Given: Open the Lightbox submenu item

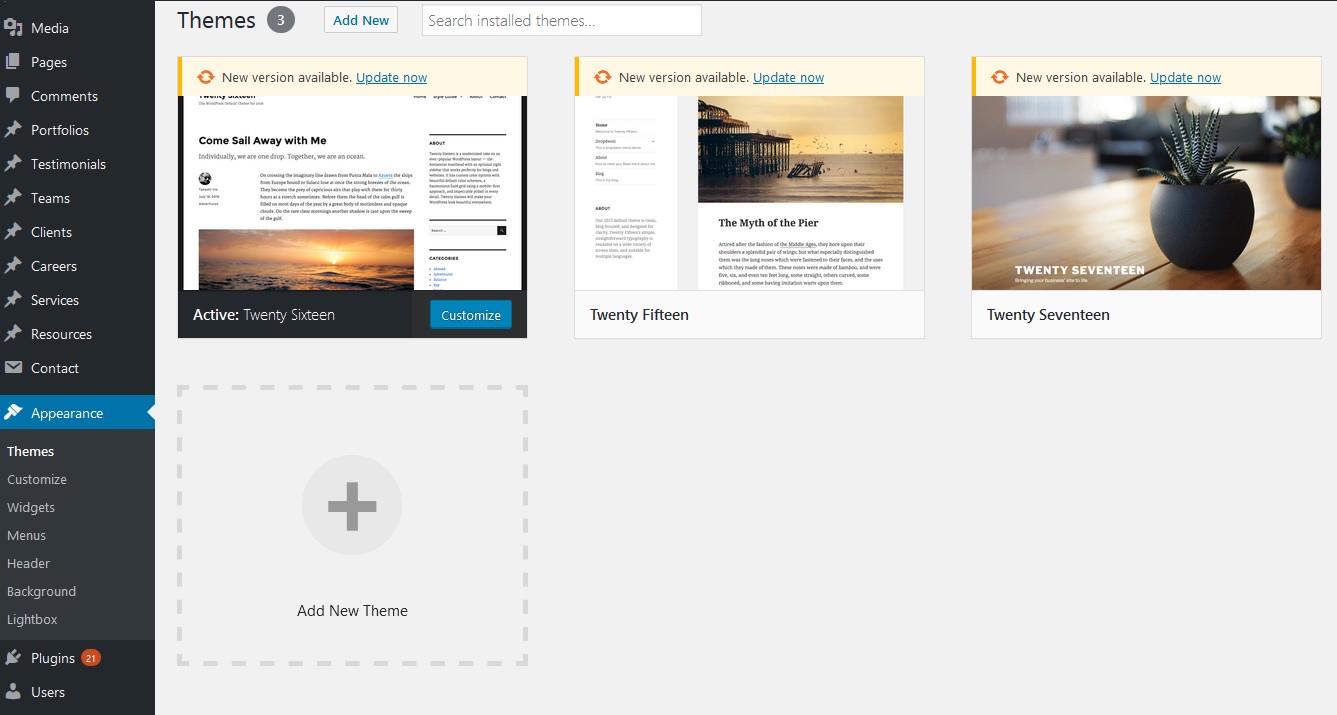Looking at the screenshot, I should 32,619.
